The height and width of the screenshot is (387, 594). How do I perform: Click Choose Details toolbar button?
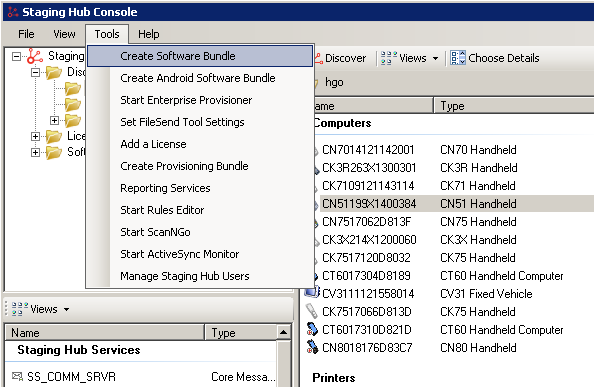495,58
